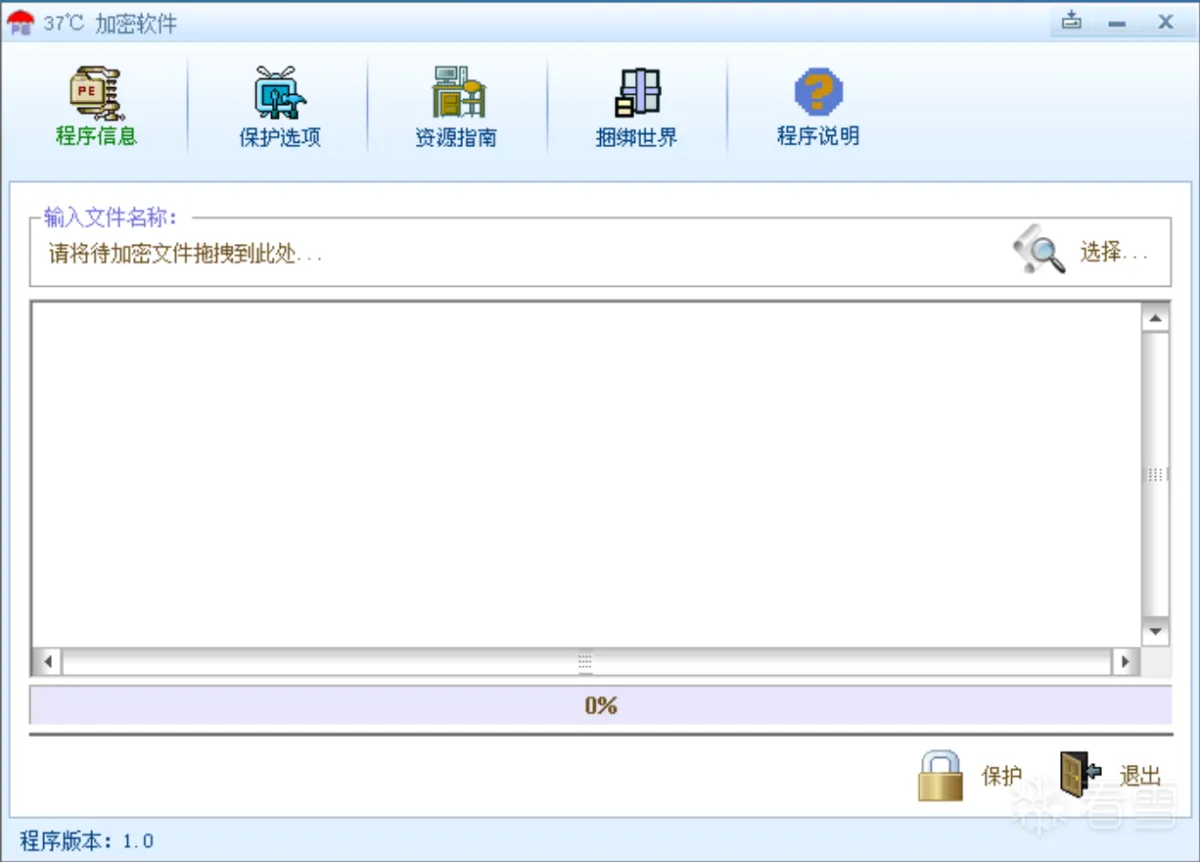Click the magnifying glass file-browse icon
This screenshot has height=862, width=1200.
click(1038, 250)
